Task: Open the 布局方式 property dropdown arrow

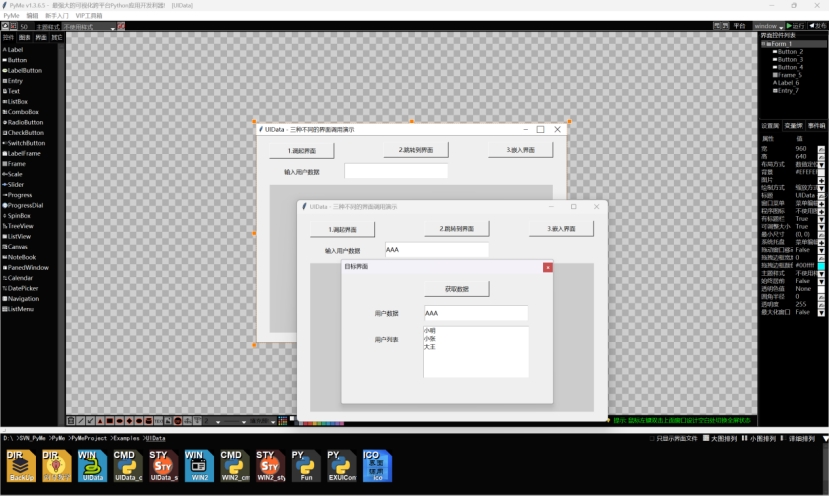Action: click(x=822, y=165)
